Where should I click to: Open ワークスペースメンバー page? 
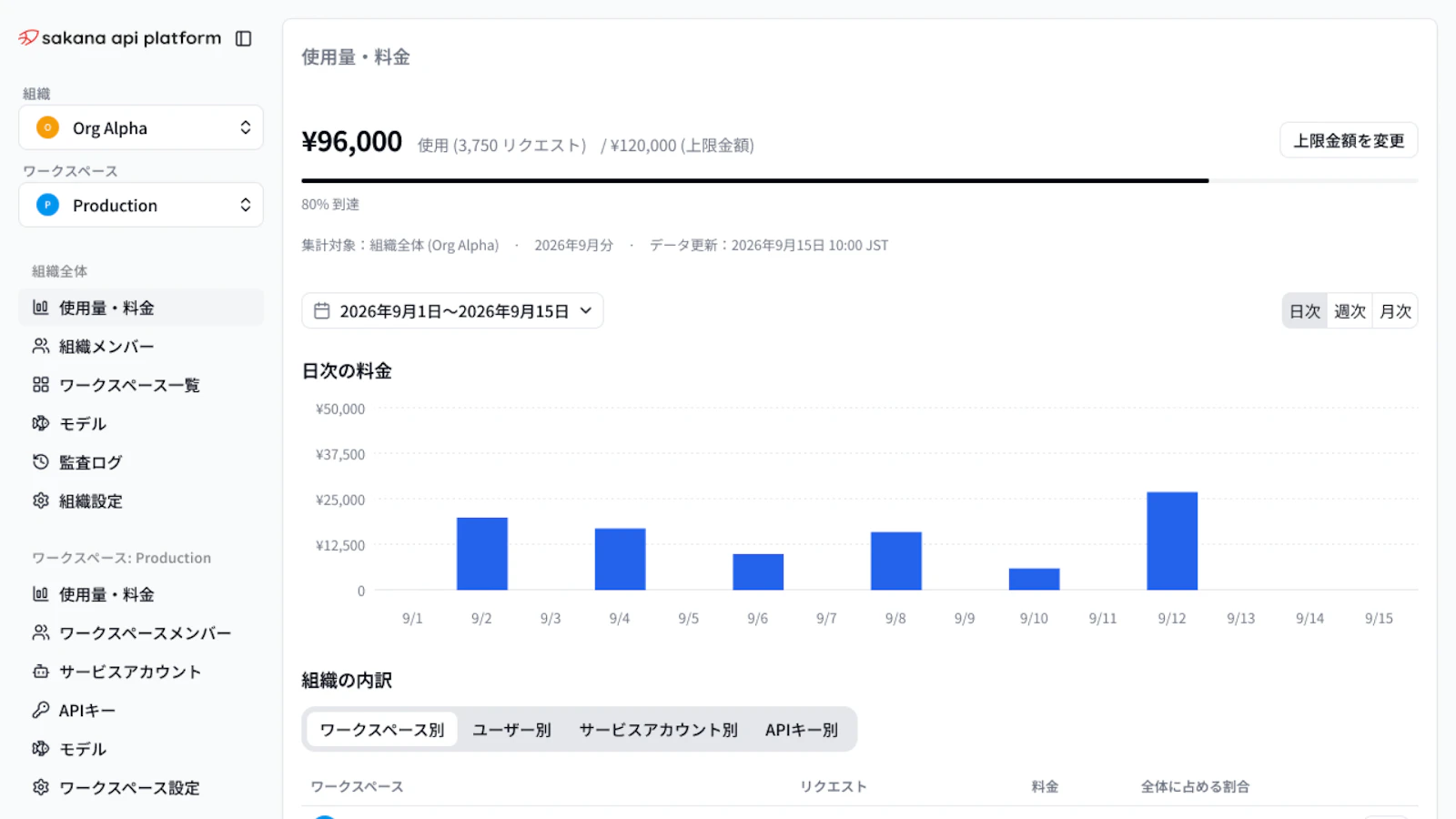141,633
